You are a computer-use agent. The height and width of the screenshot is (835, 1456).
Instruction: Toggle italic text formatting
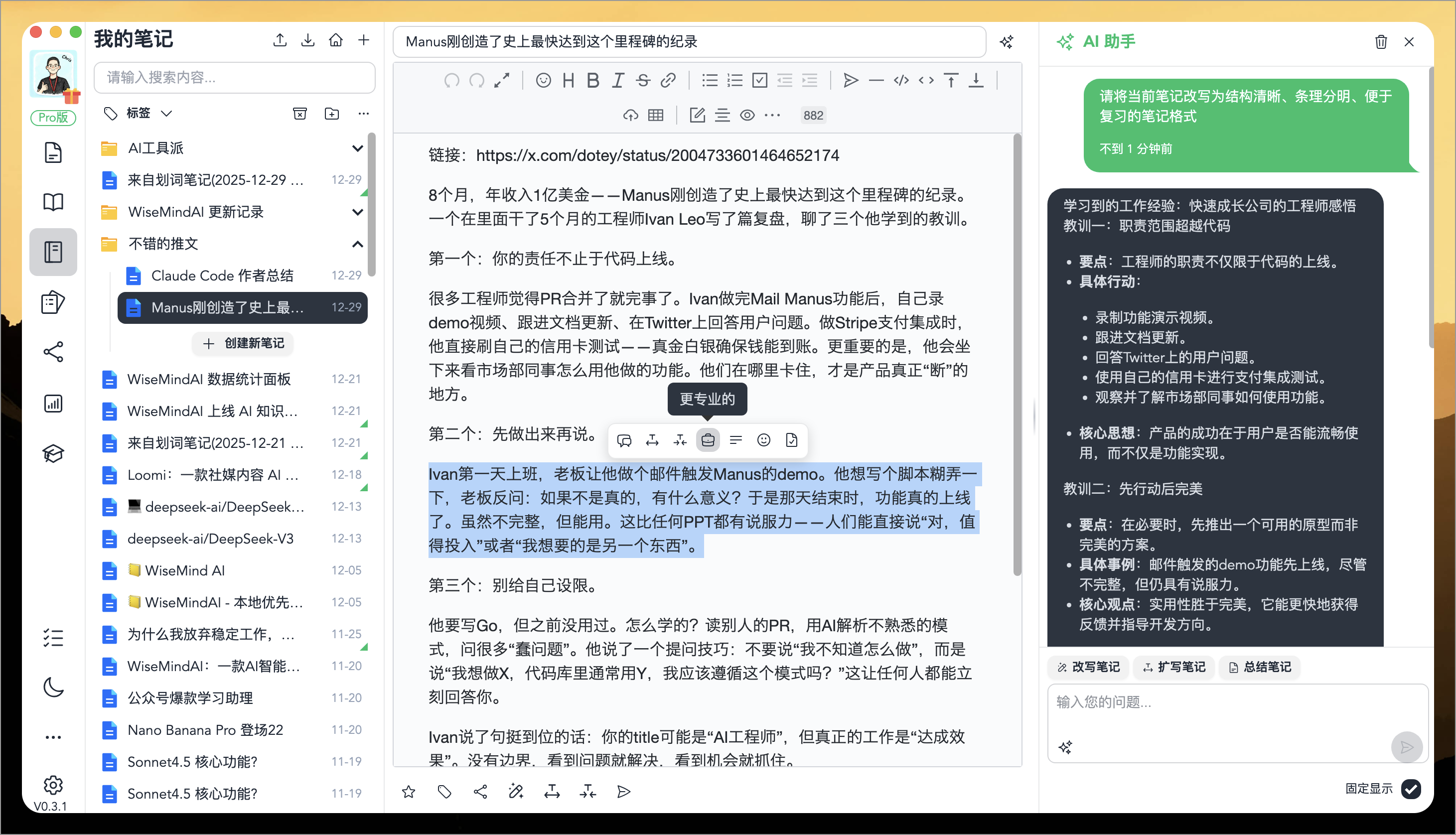click(617, 80)
